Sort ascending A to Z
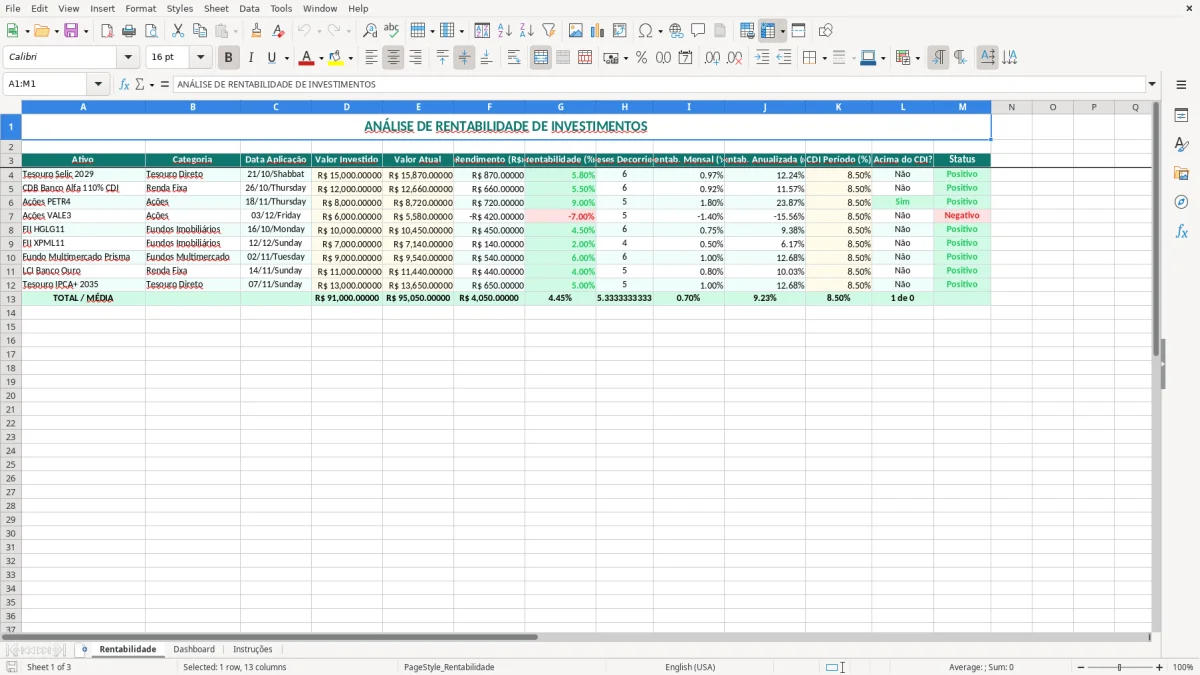The width and height of the screenshot is (1200, 675). point(505,31)
